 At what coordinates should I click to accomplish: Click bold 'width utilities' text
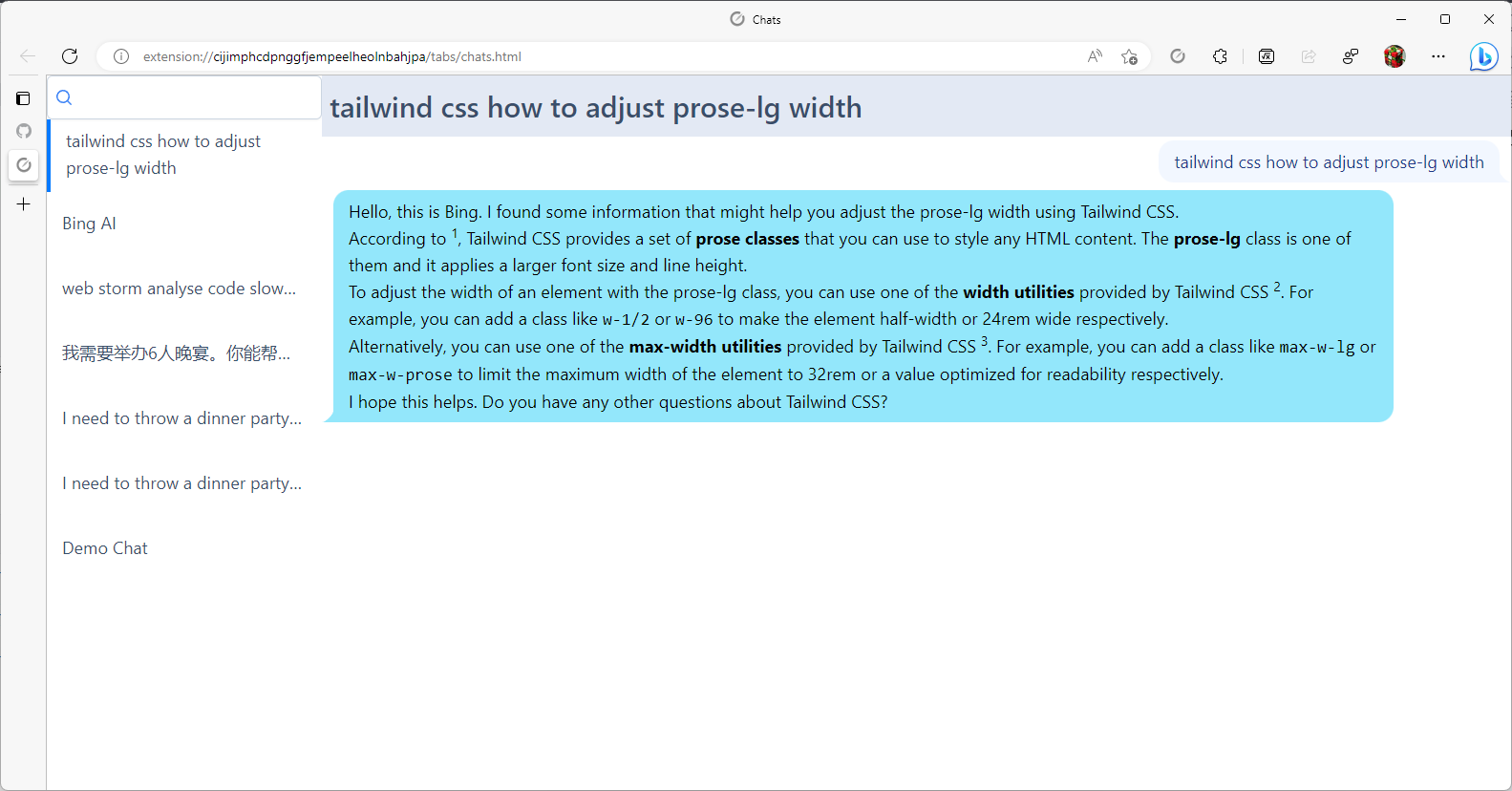1018,292
